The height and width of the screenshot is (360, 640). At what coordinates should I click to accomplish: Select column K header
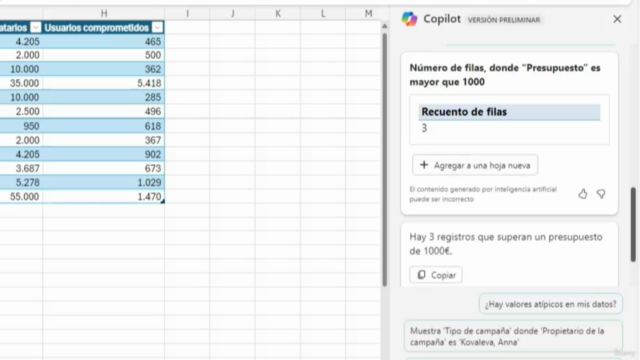click(x=278, y=13)
